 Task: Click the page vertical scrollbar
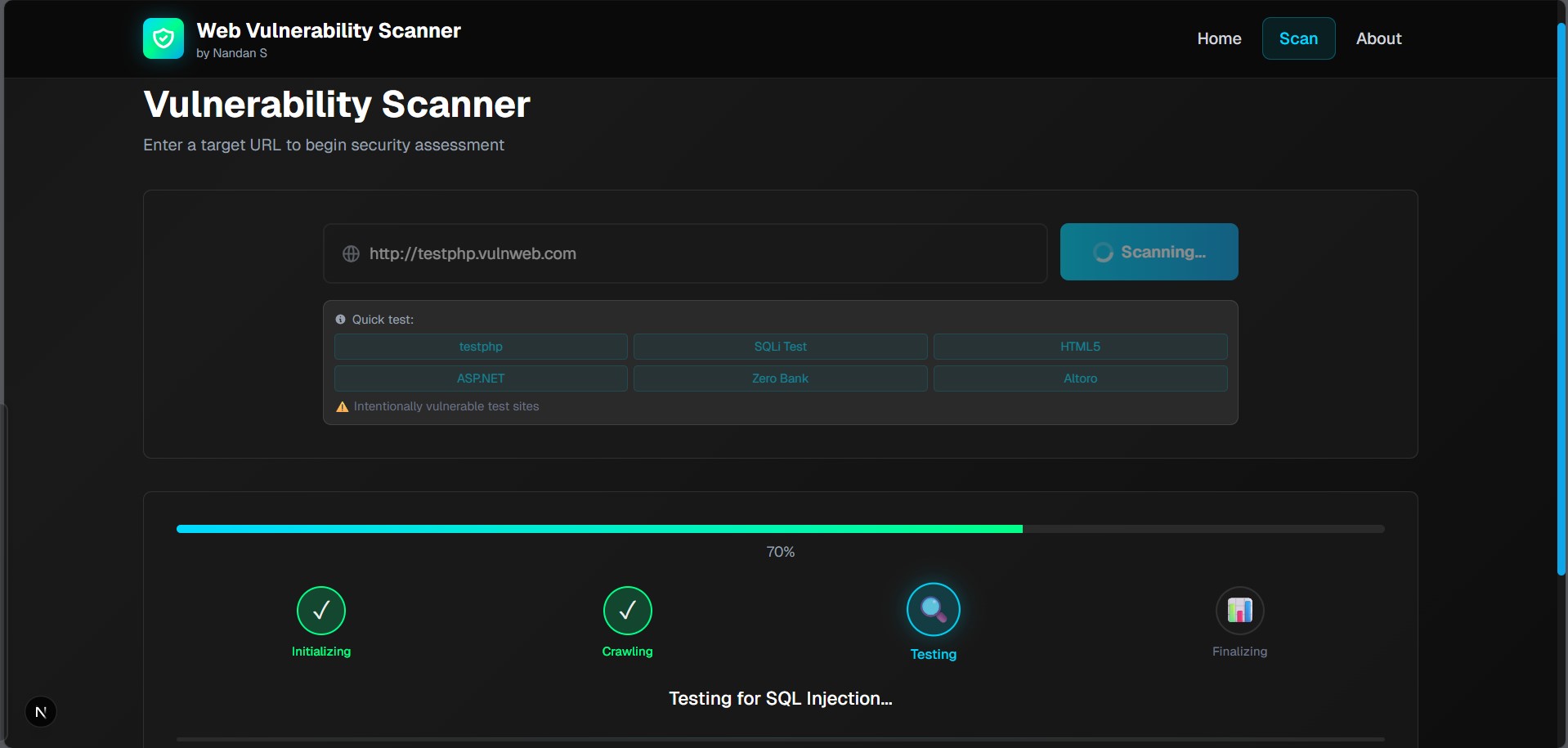(x=1561, y=298)
